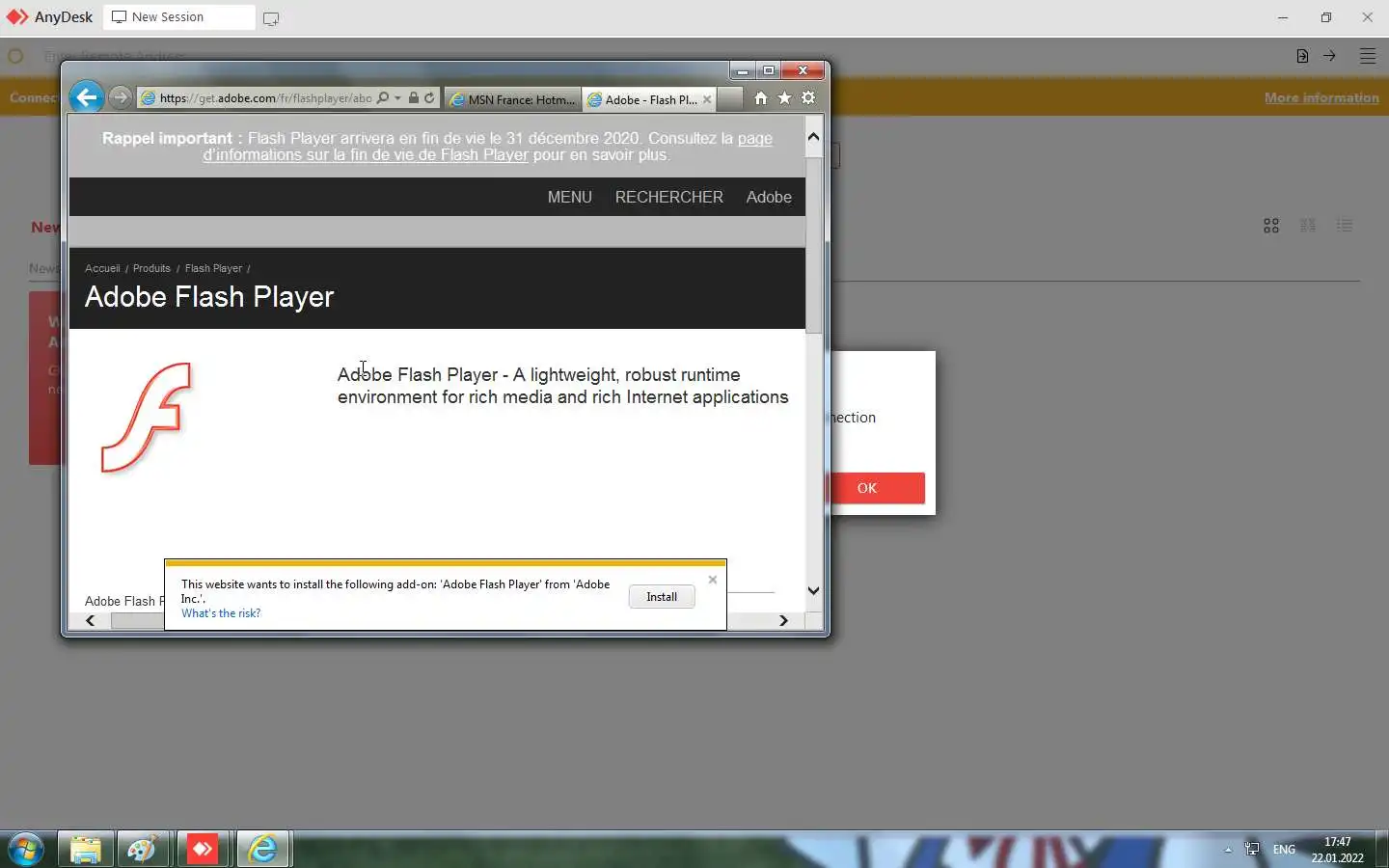
Task: Go to Accueil breadcrumb
Action: click(102, 268)
